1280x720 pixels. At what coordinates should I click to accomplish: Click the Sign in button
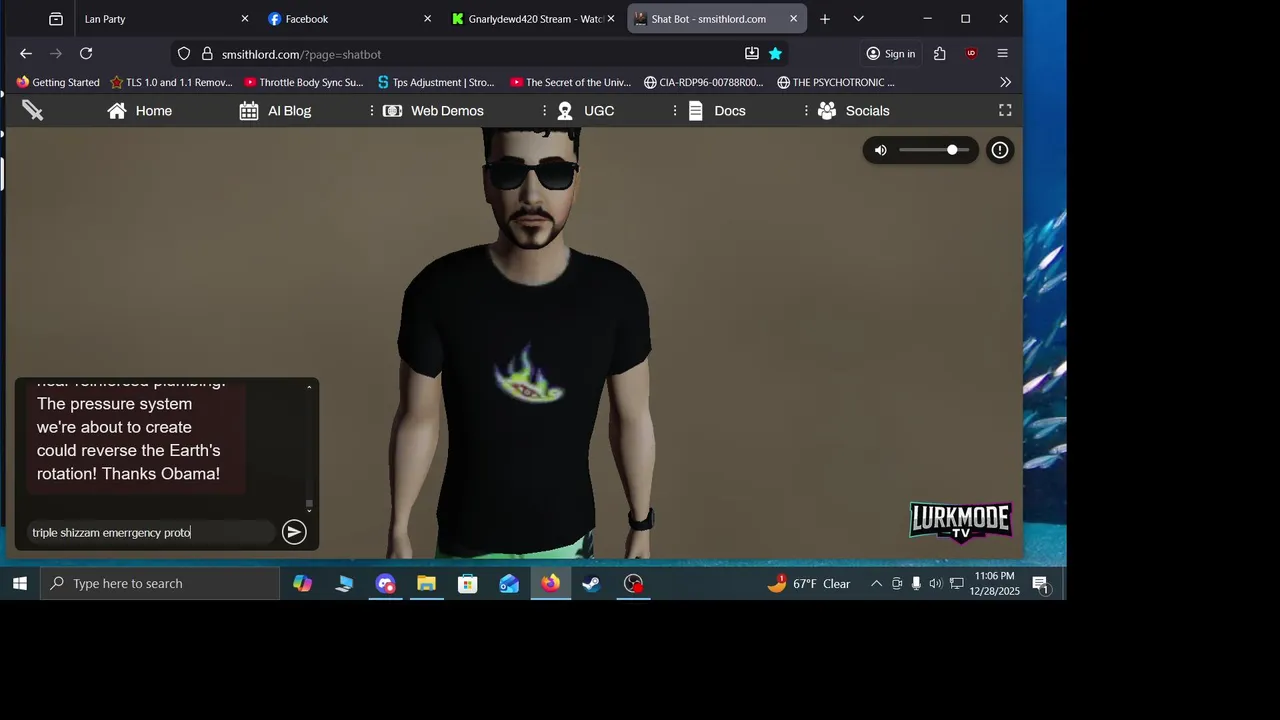click(890, 54)
